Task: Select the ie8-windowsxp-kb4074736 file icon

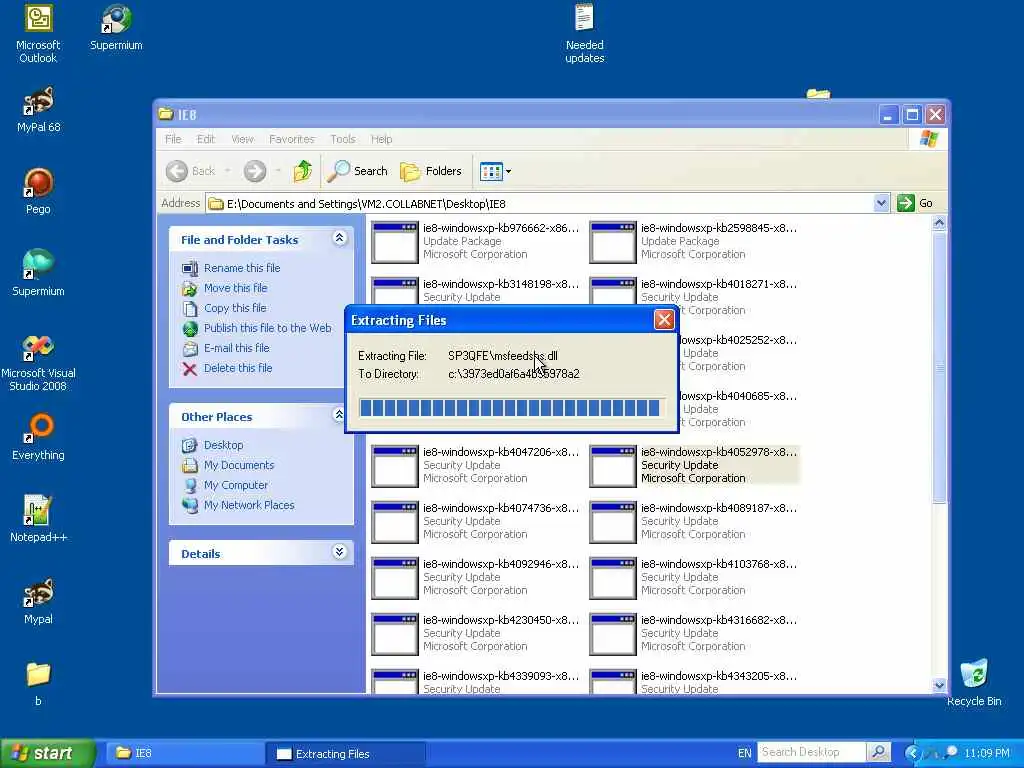Action: [x=394, y=522]
